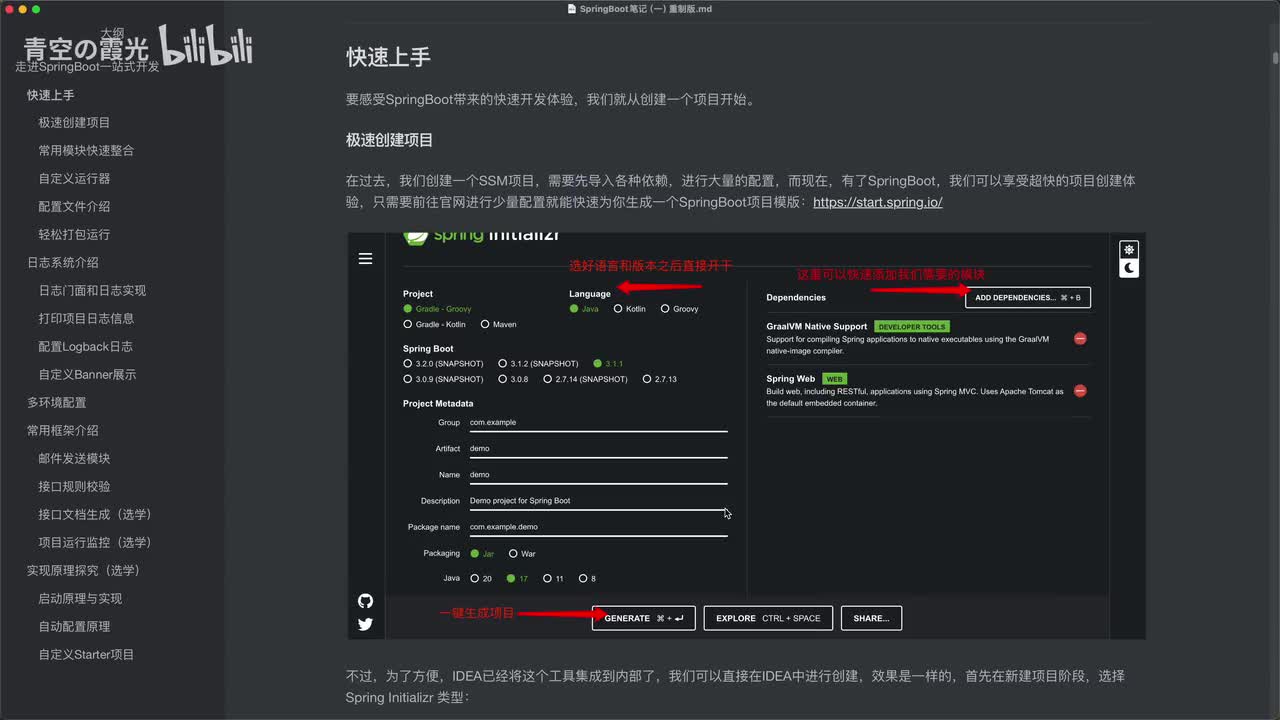Viewport: 1280px width, 720px height.
Task: Open 自定义Starter项目 outline entry
Action: click(86, 655)
